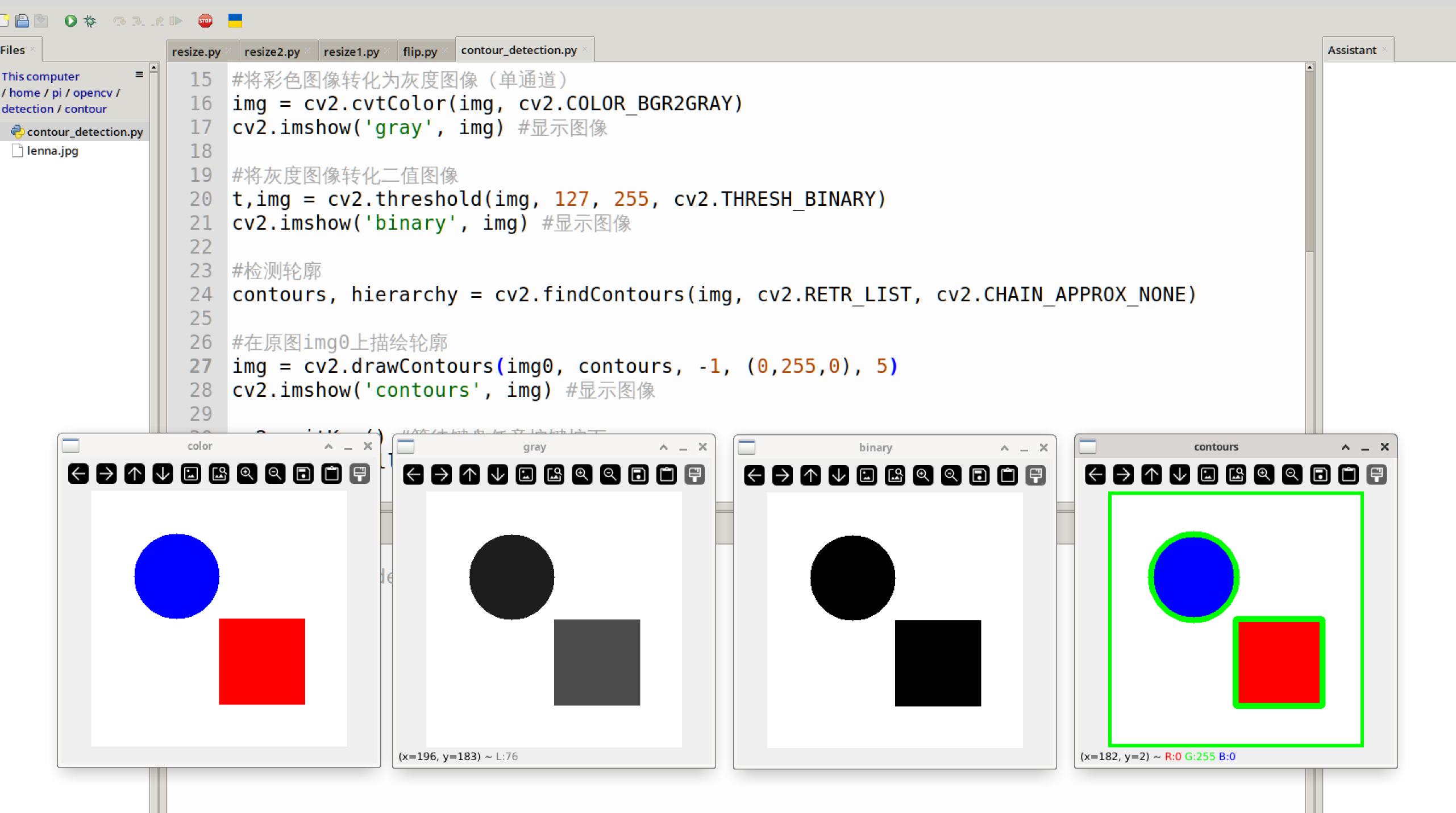Click line number 27 in the gutter
Image resolution: width=1456 pixels, height=813 pixels.
[201, 366]
